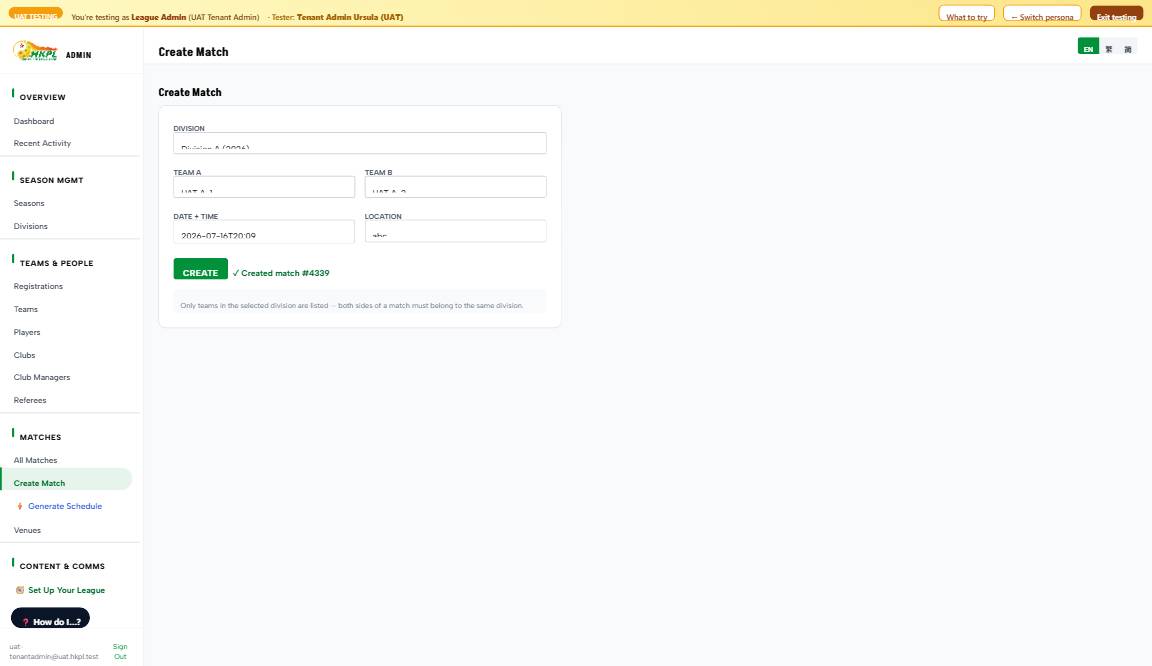This screenshot has width=1152, height=666.
Task: Open Seasons in the sidebar
Action: (29, 204)
